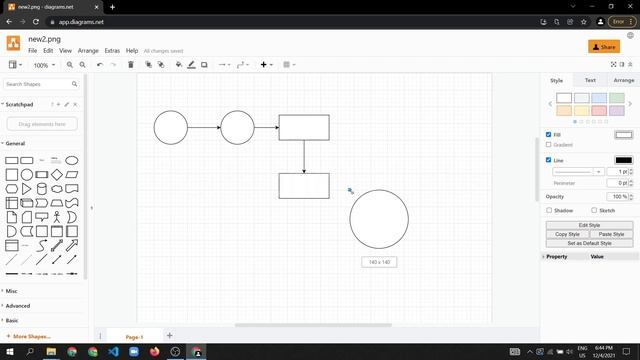Click the Zoom Out magnifier icon
Screen dimensions: 640x360
point(82,65)
